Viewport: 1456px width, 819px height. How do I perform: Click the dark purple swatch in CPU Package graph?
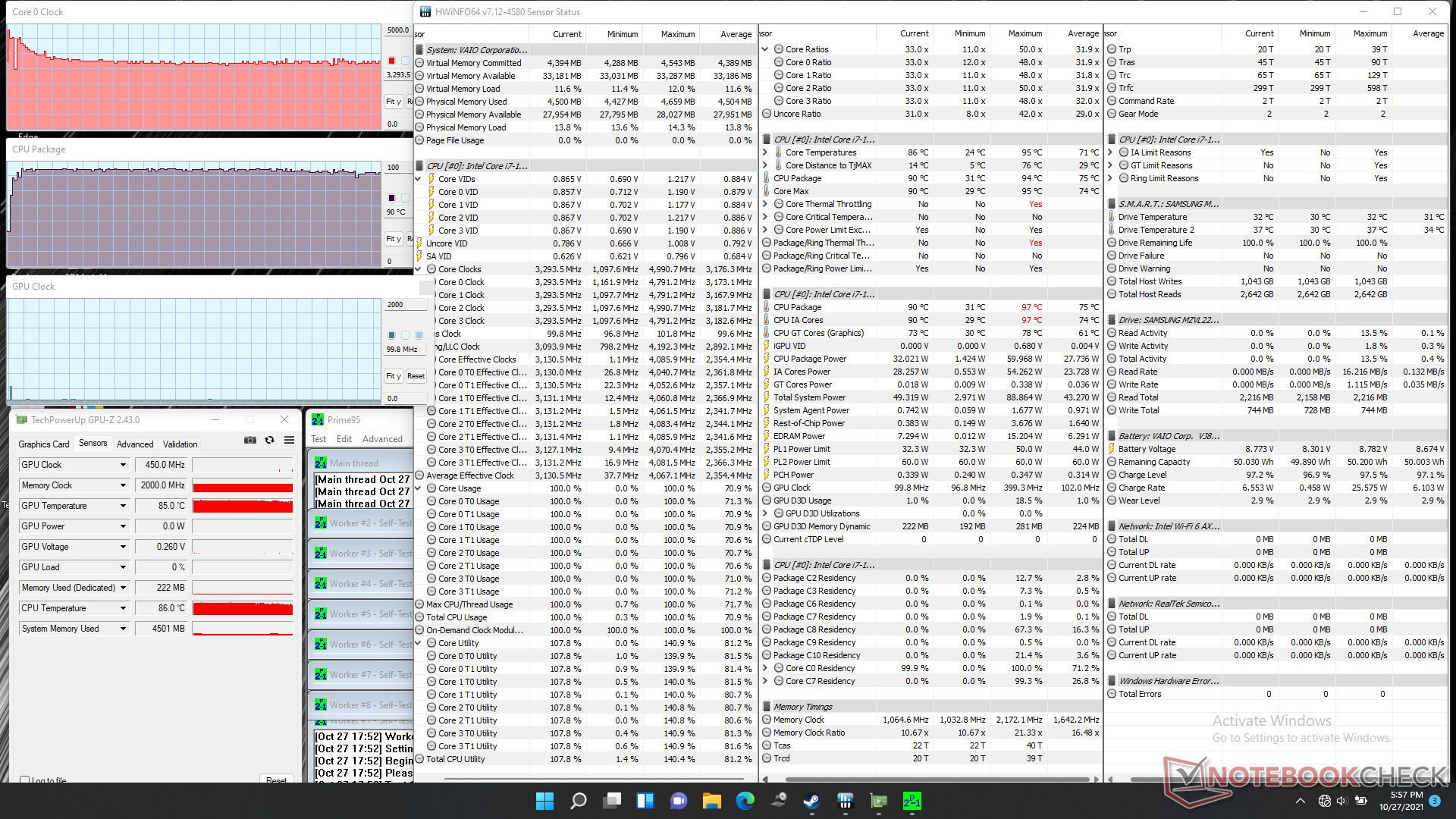[x=391, y=198]
